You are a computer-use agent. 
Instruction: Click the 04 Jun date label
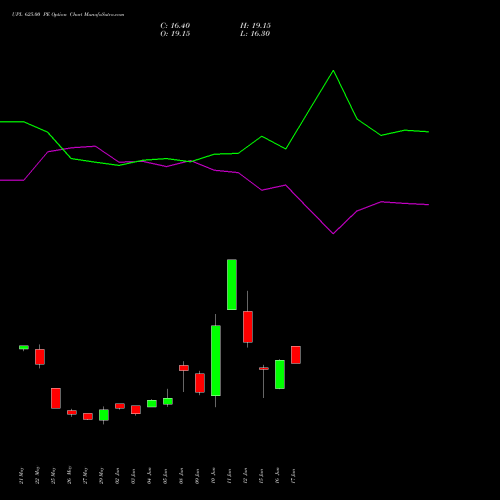click(x=150, y=476)
